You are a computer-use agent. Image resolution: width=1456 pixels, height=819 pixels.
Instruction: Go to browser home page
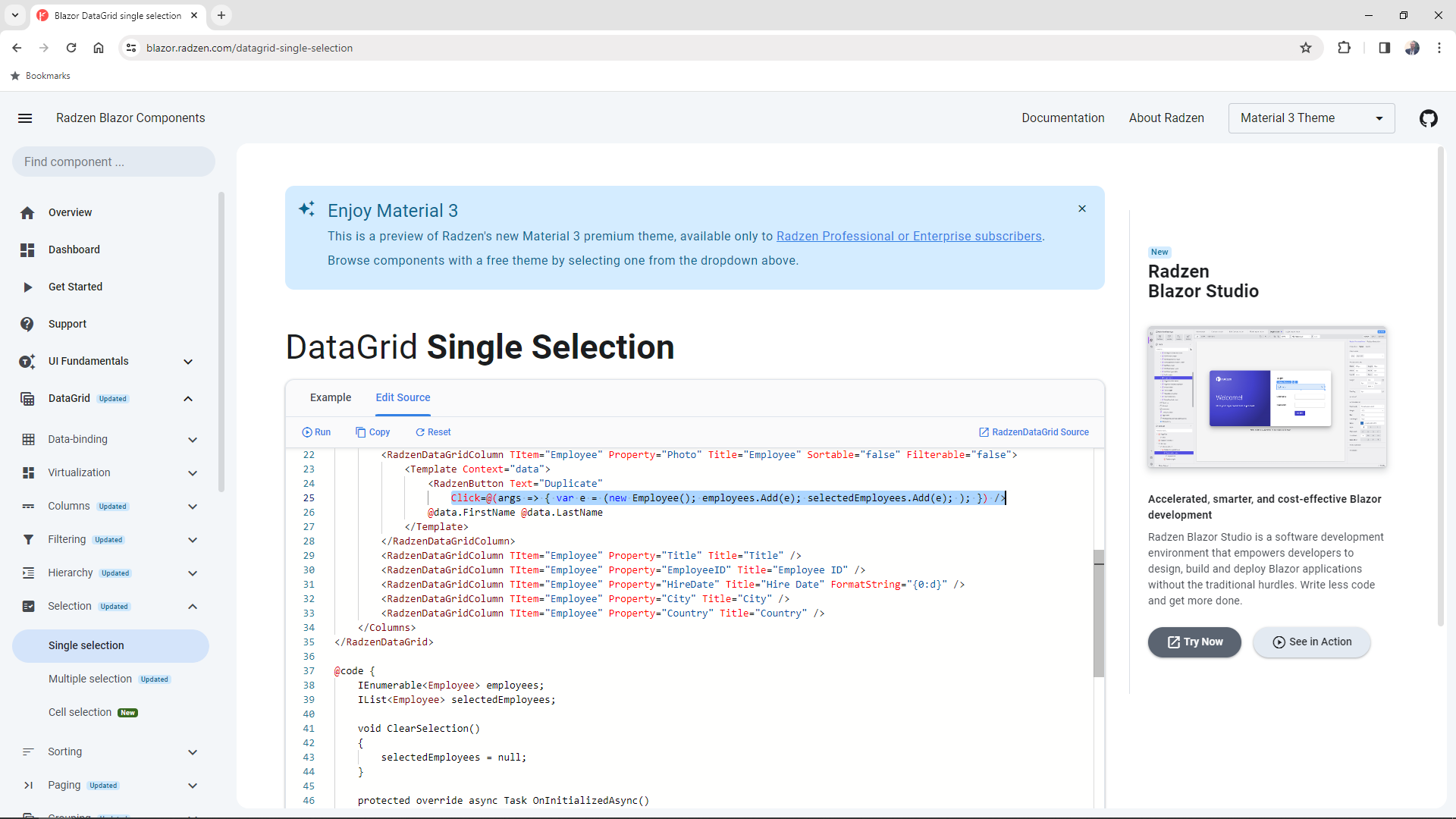pyautogui.click(x=99, y=48)
